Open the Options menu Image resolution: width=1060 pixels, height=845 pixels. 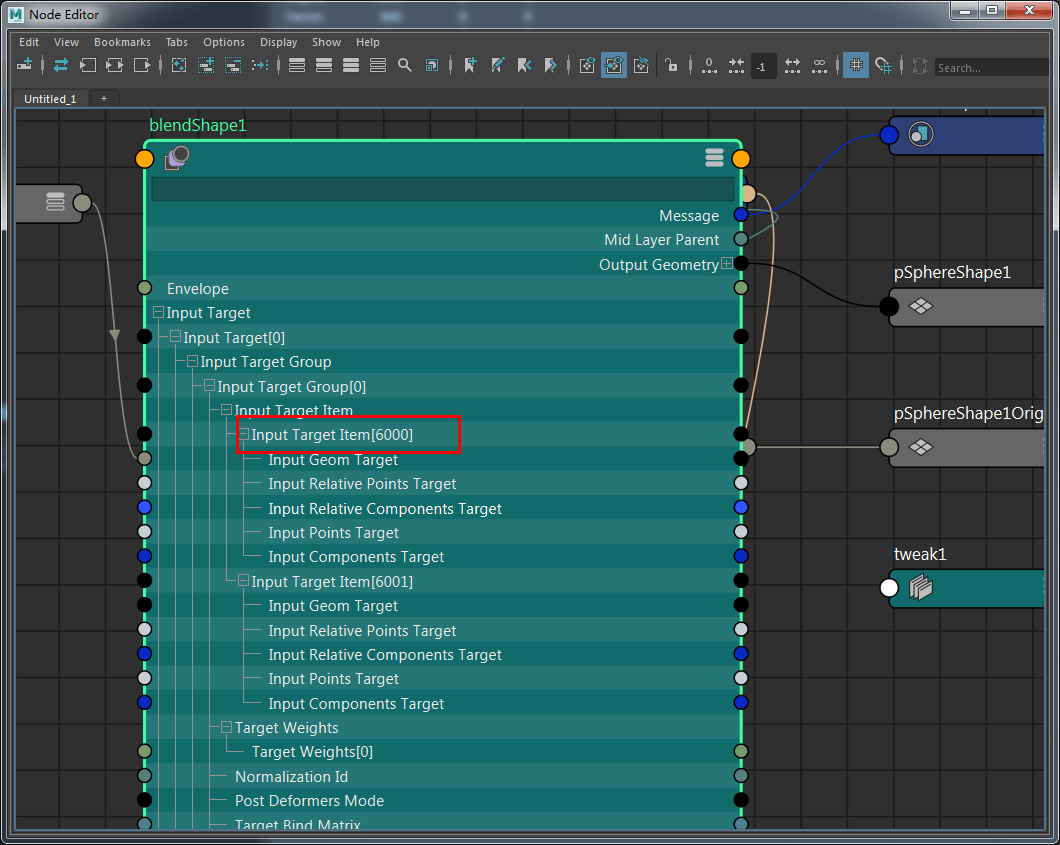[x=224, y=42]
